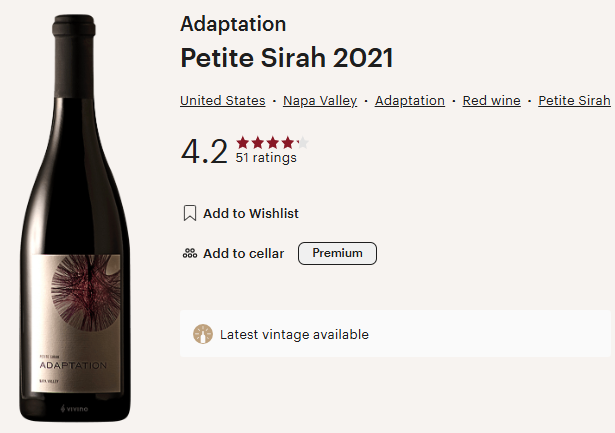Follow the underlined Petite Sirah grape link
Screen dimensions: 615x433
[x=574, y=101]
